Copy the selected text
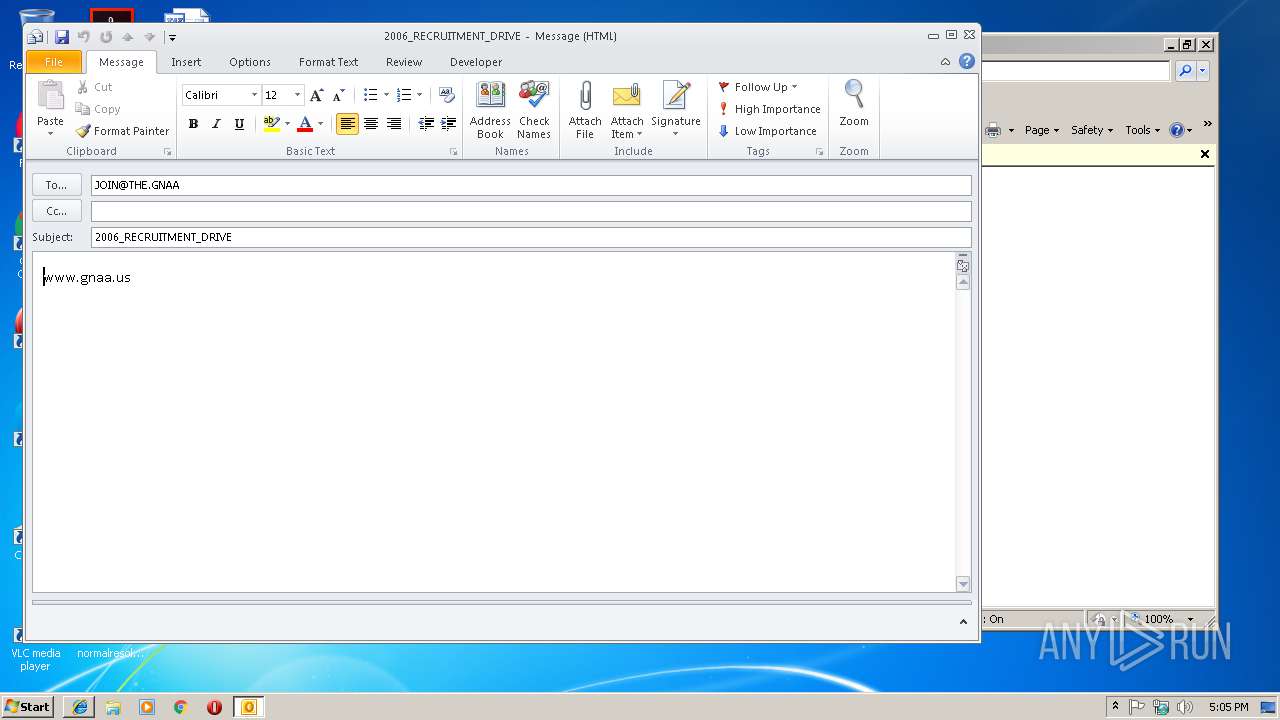Screen dimensions: 1280x720 pyautogui.click(x=98, y=109)
